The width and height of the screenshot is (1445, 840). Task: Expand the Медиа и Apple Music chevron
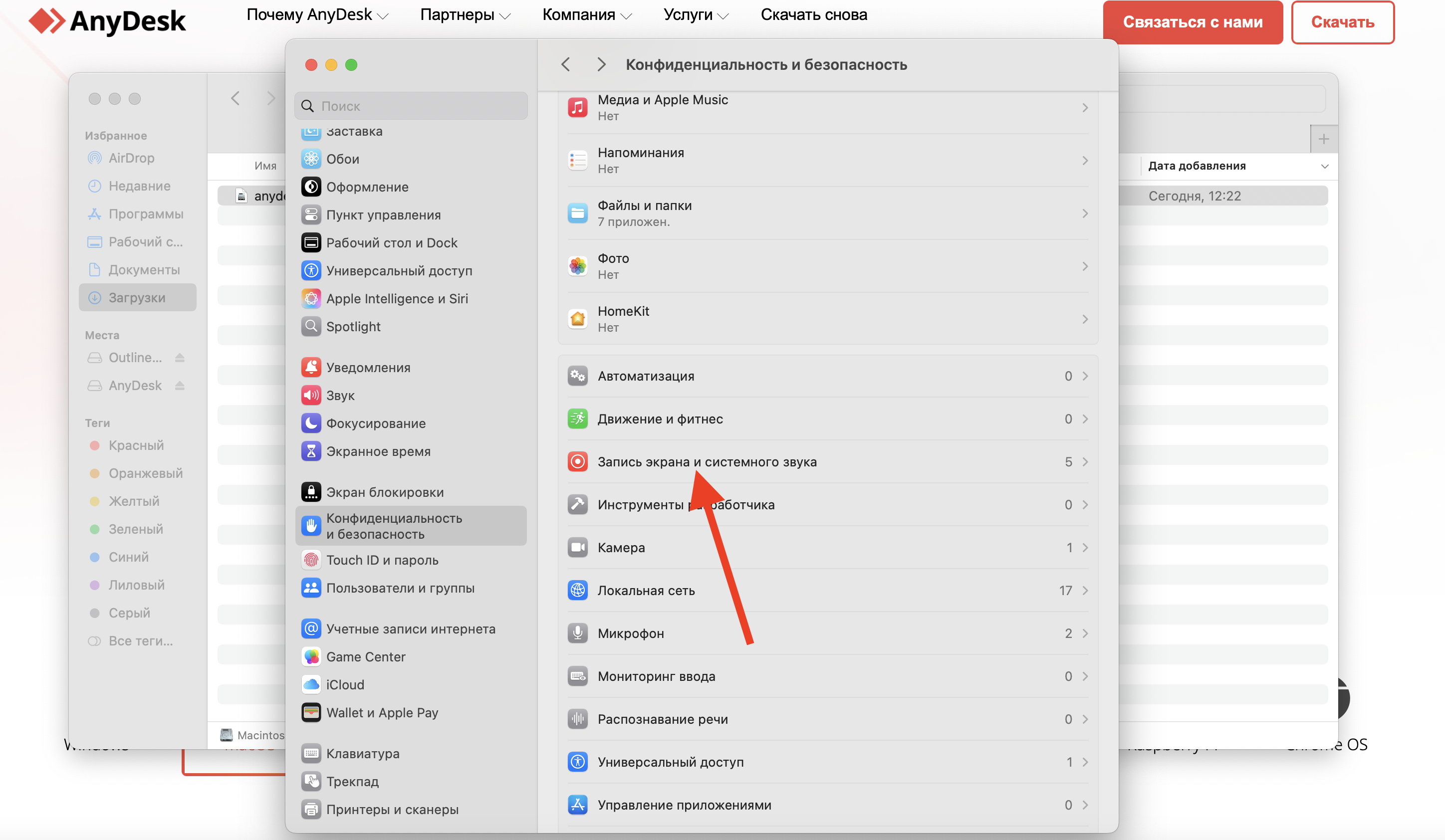tap(1085, 108)
